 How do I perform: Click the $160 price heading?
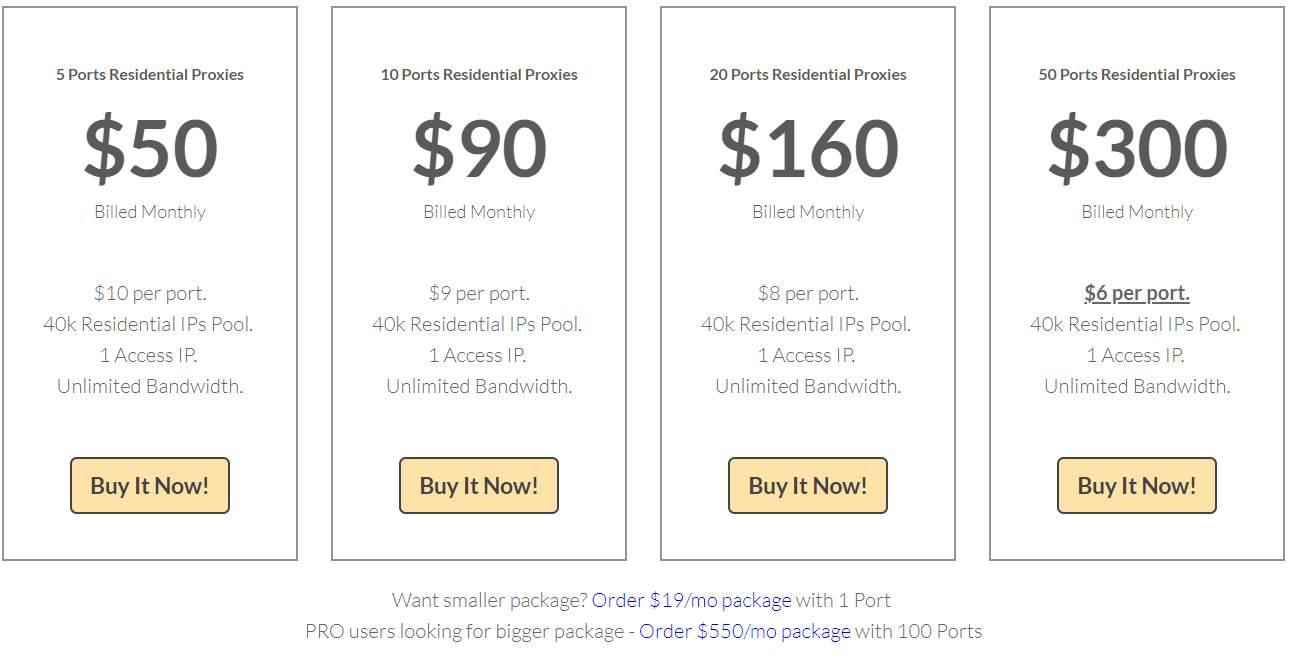[808, 148]
